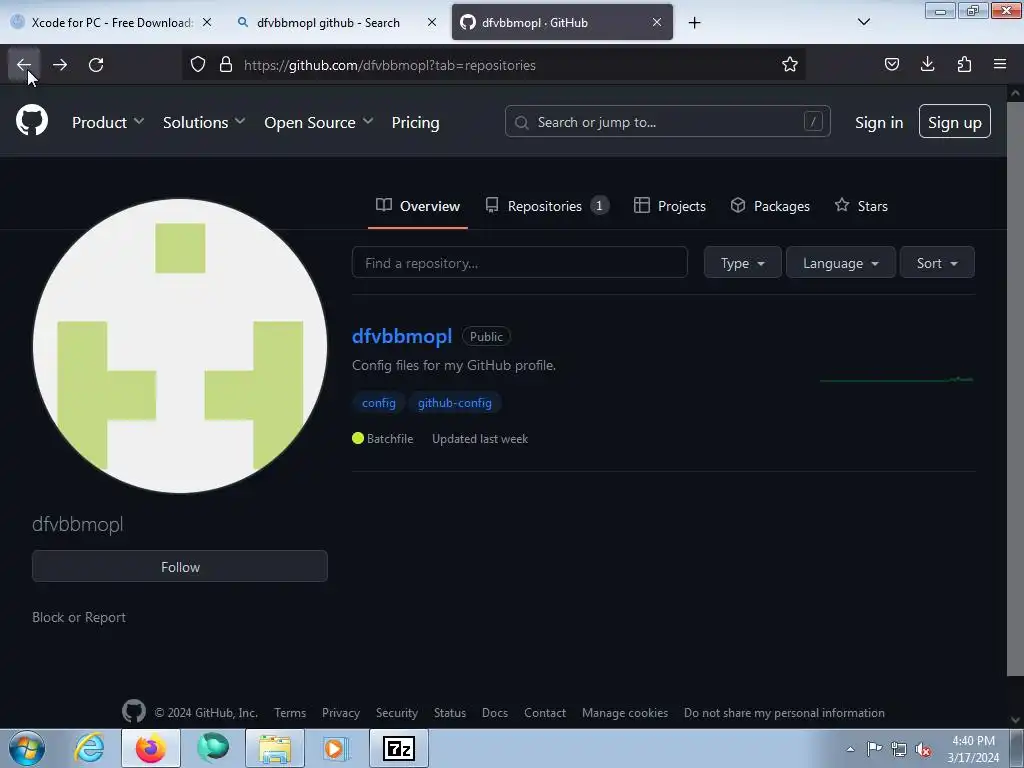Click the Sign up button
The height and width of the screenshot is (768, 1024).
click(955, 121)
